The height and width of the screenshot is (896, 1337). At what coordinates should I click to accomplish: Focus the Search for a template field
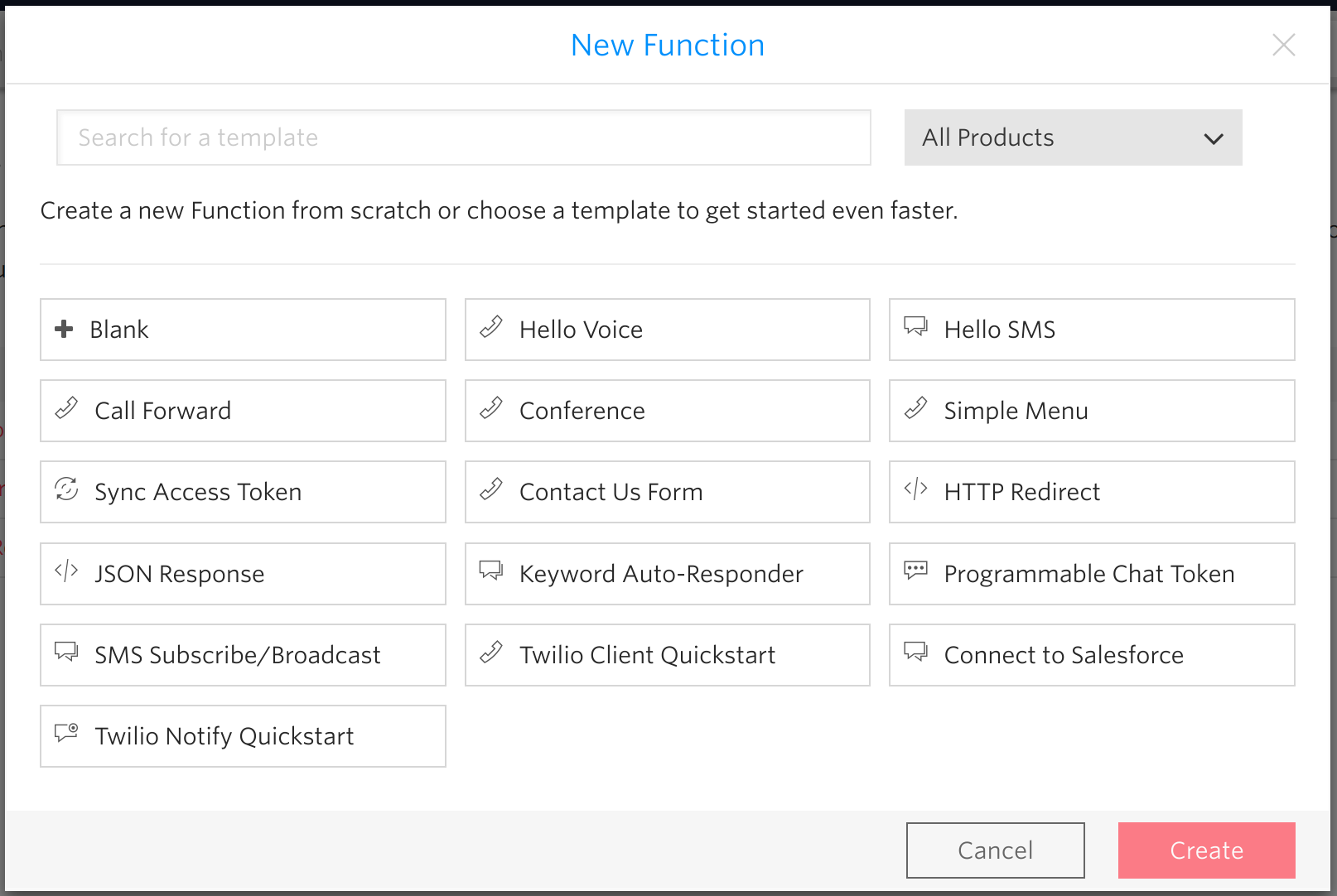[x=463, y=137]
